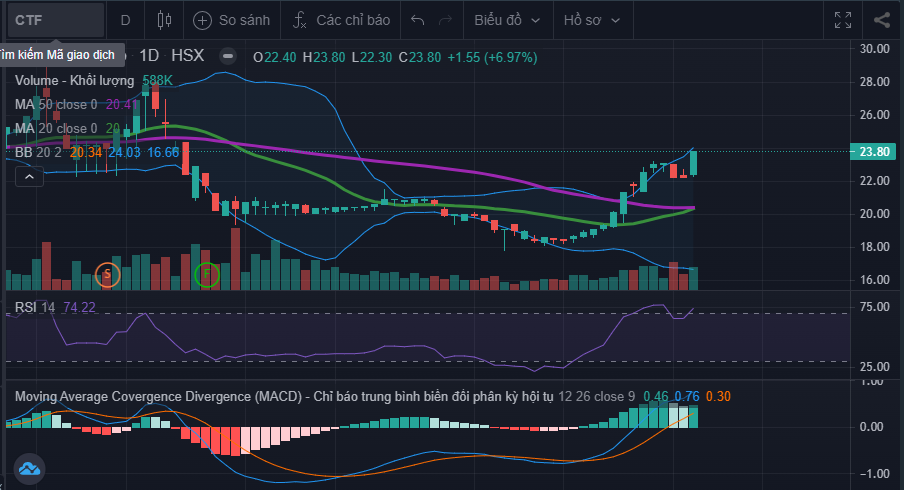The width and height of the screenshot is (904, 490).
Task: Click the So sánh compare button
Action: coord(232,20)
